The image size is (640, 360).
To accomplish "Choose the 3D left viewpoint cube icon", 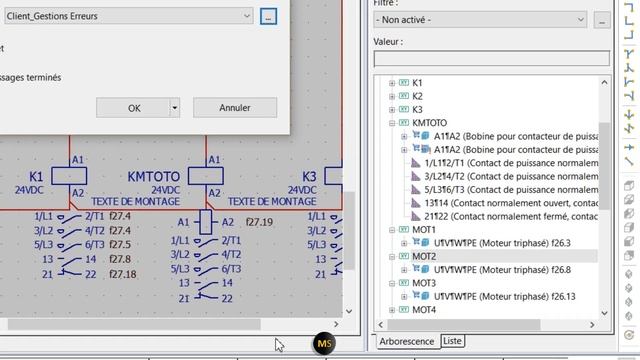I will 629,213.
